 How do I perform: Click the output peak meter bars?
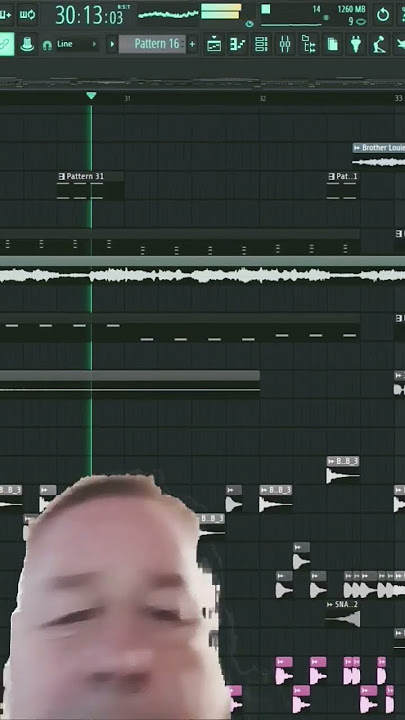point(221,11)
